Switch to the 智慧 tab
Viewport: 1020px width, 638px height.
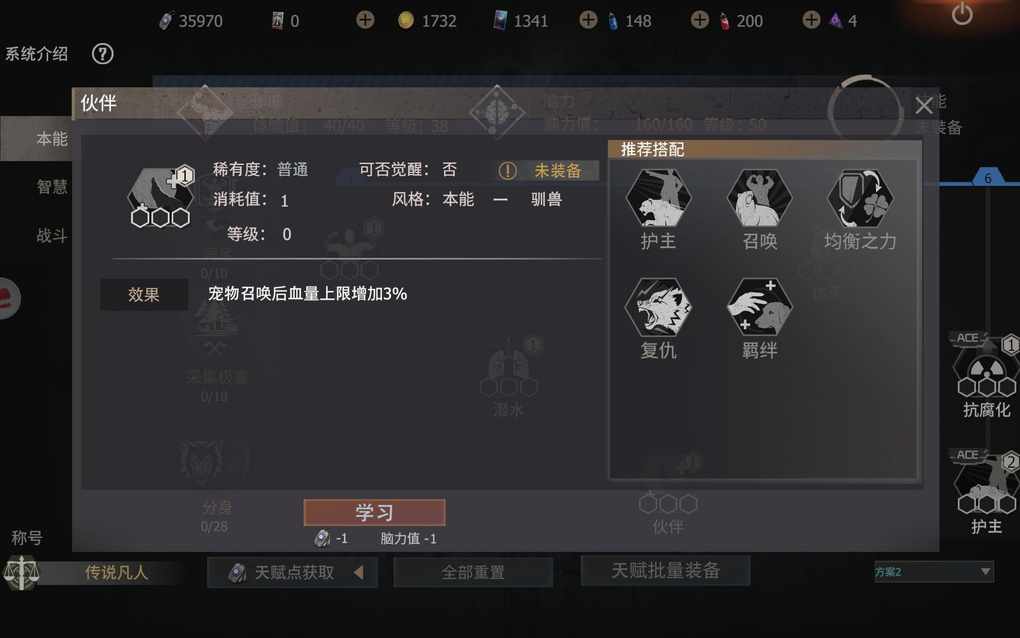pos(52,187)
